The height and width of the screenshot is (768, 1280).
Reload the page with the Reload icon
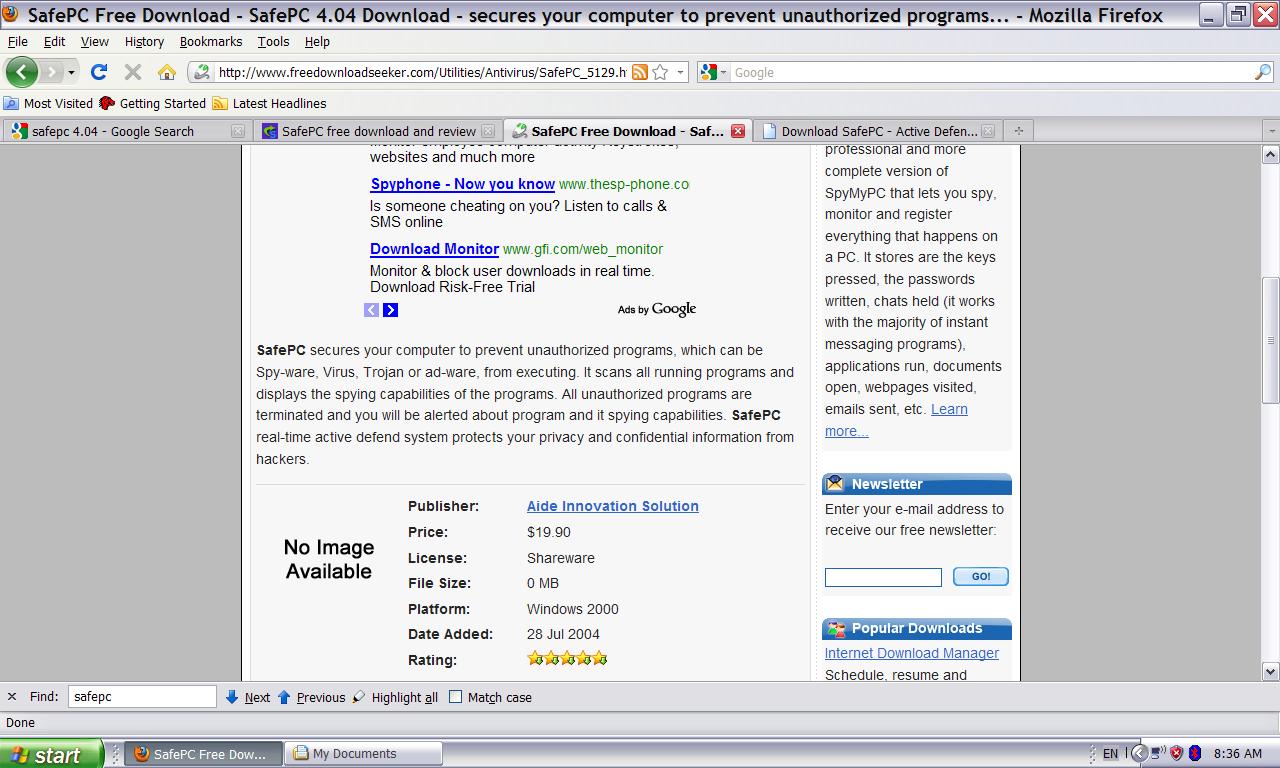tap(99, 72)
